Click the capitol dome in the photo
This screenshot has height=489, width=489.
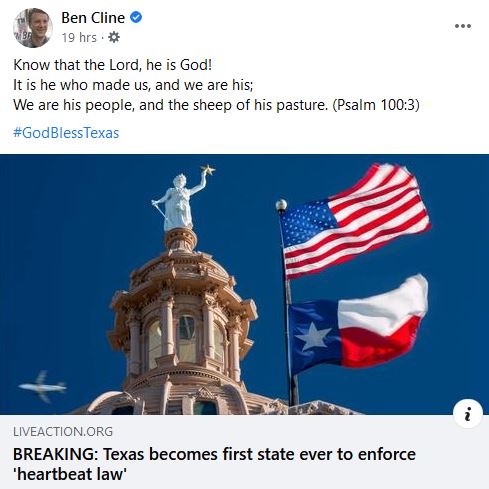point(182,322)
